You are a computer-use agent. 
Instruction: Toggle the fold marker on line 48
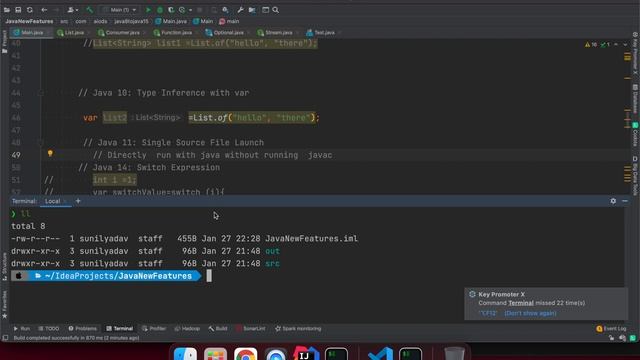click(x=40, y=143)
